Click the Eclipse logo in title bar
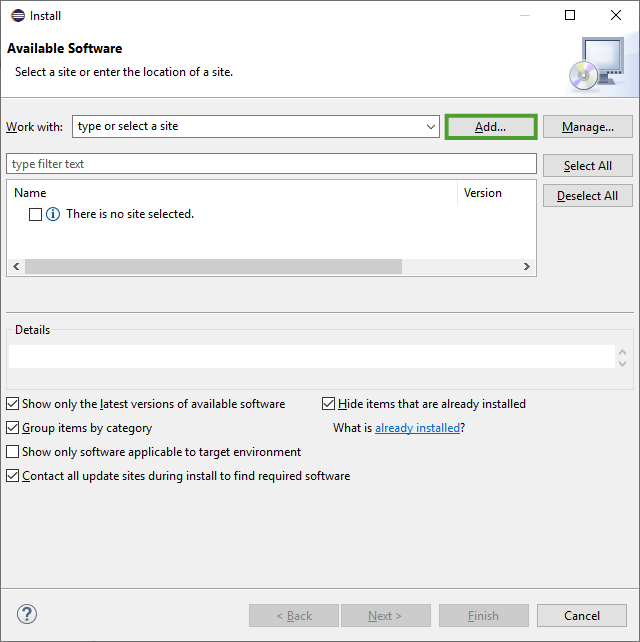The width and height of the screenshot is (640, 642). tap(18, 15)
